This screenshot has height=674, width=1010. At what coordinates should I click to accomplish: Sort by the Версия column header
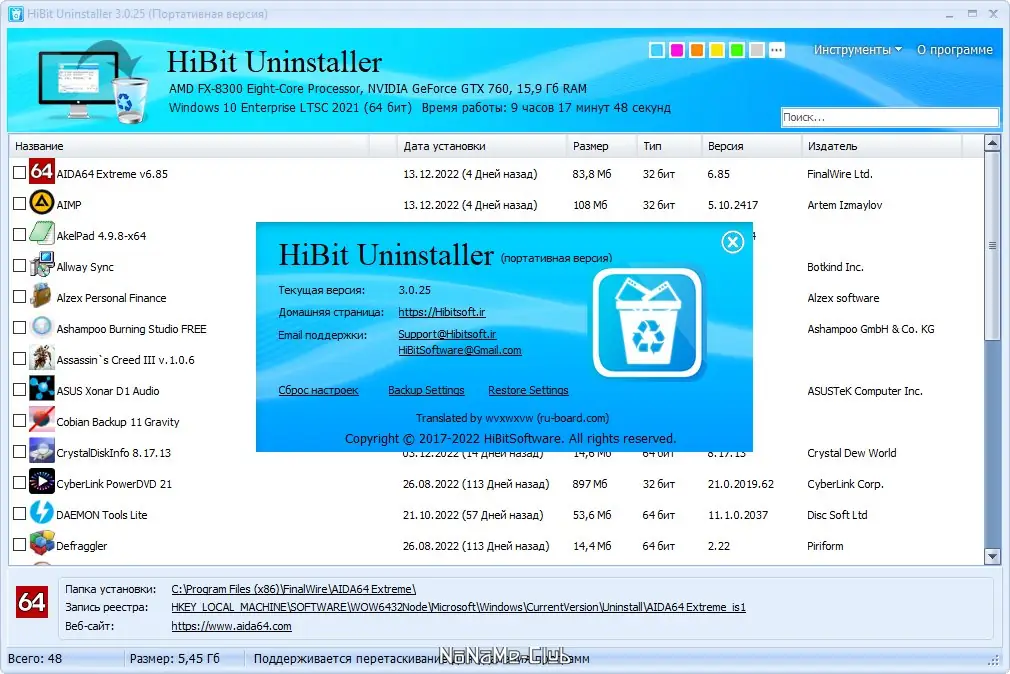[x=751, y=146]
